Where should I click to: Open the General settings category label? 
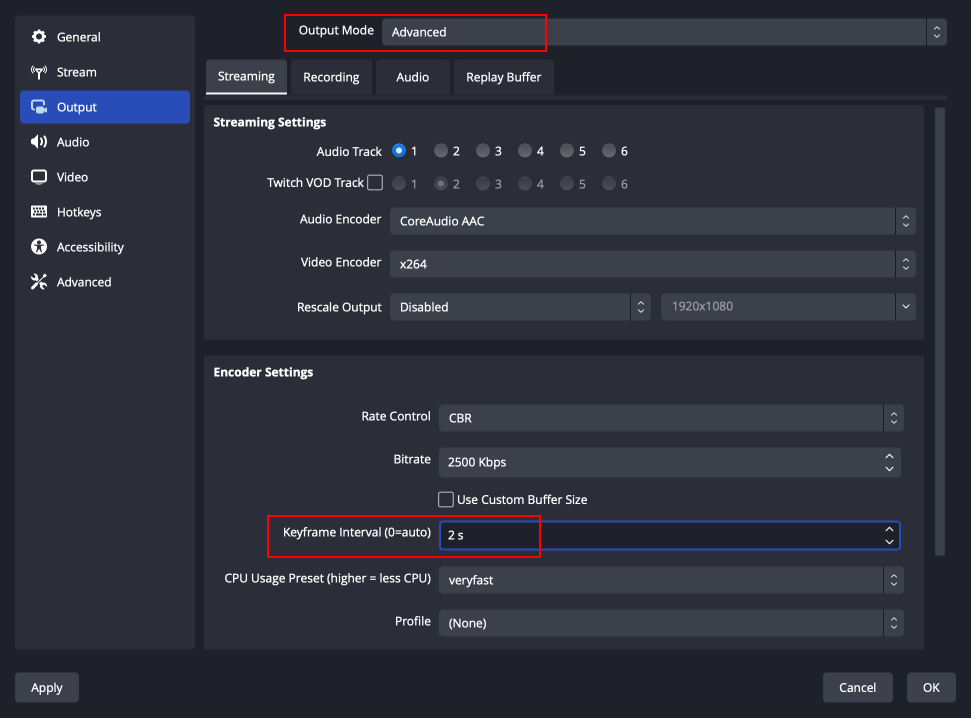tap(79, 37)
